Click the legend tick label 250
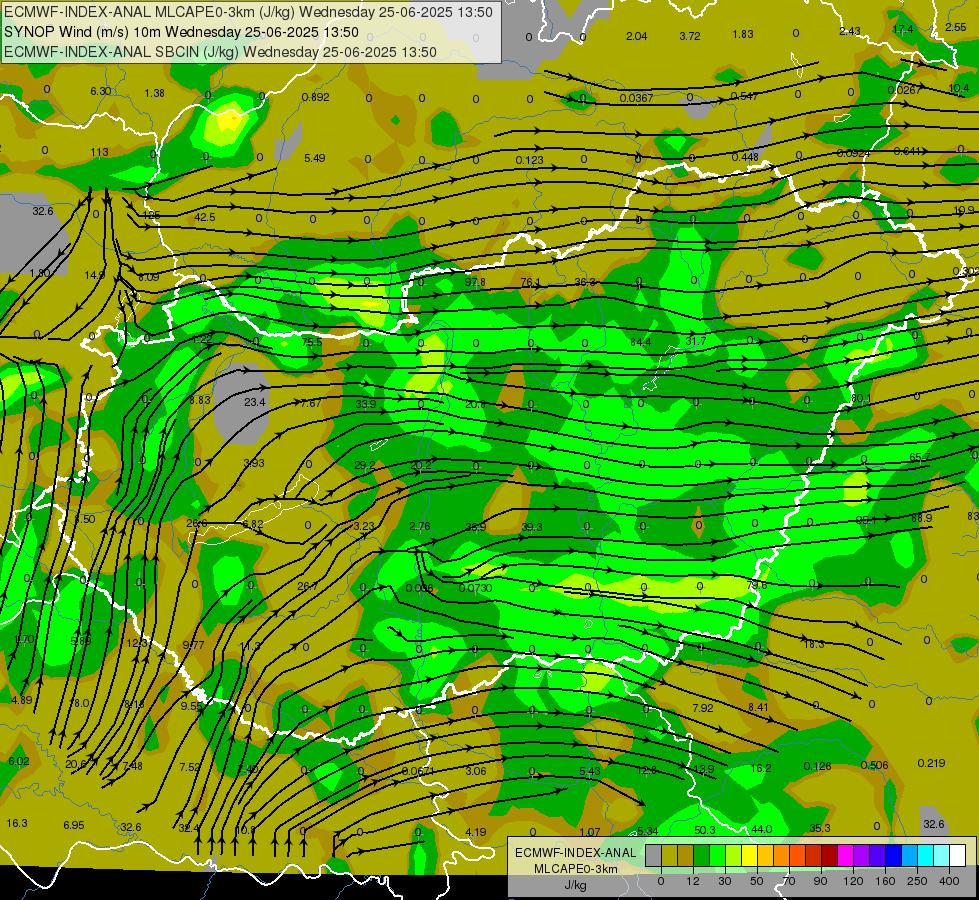Viewport: 979px width, 900px height. coord(917,881)
